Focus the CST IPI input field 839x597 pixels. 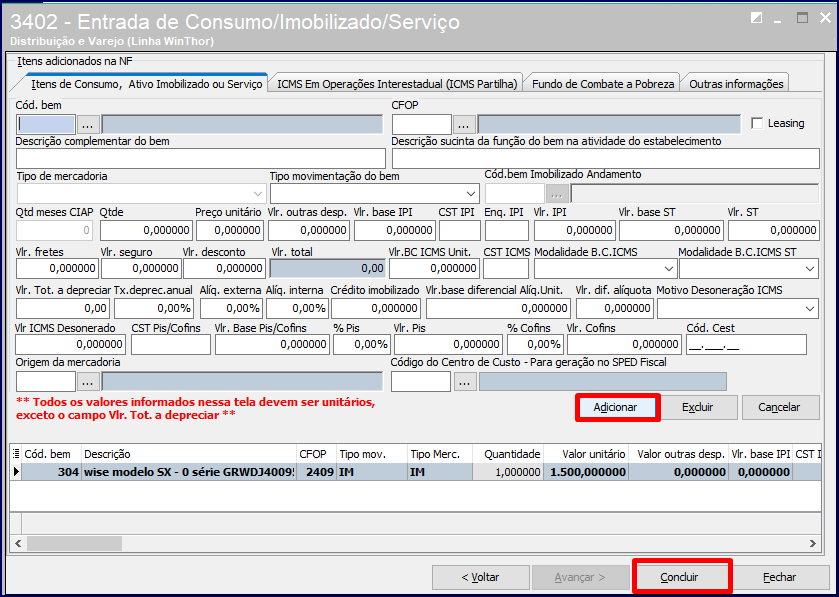click(x=460, y=231)
